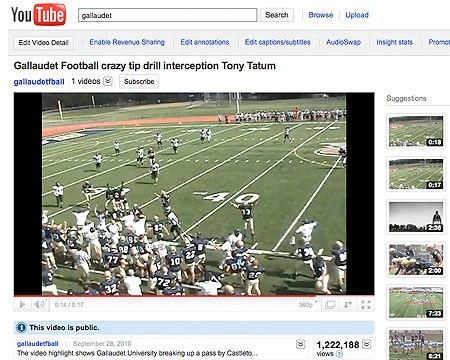Open the 360p quality menu
450x360 pixels.
[307, 305]
